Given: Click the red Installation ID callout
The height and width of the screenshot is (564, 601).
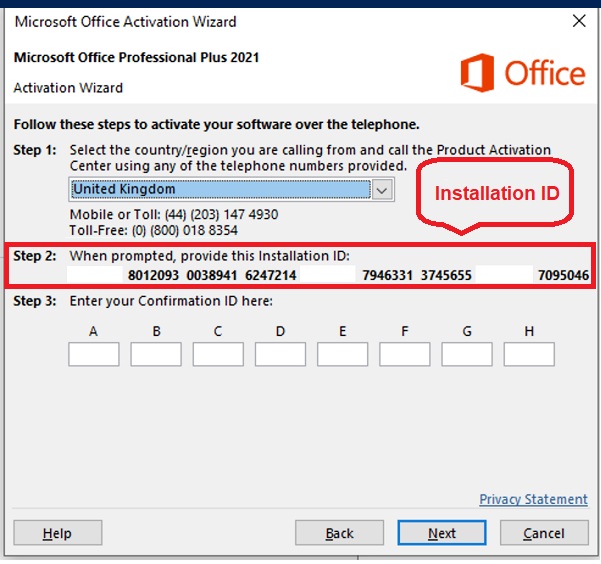Looking at the screenshot, I should pyautogui.click(x=497, y=193).
